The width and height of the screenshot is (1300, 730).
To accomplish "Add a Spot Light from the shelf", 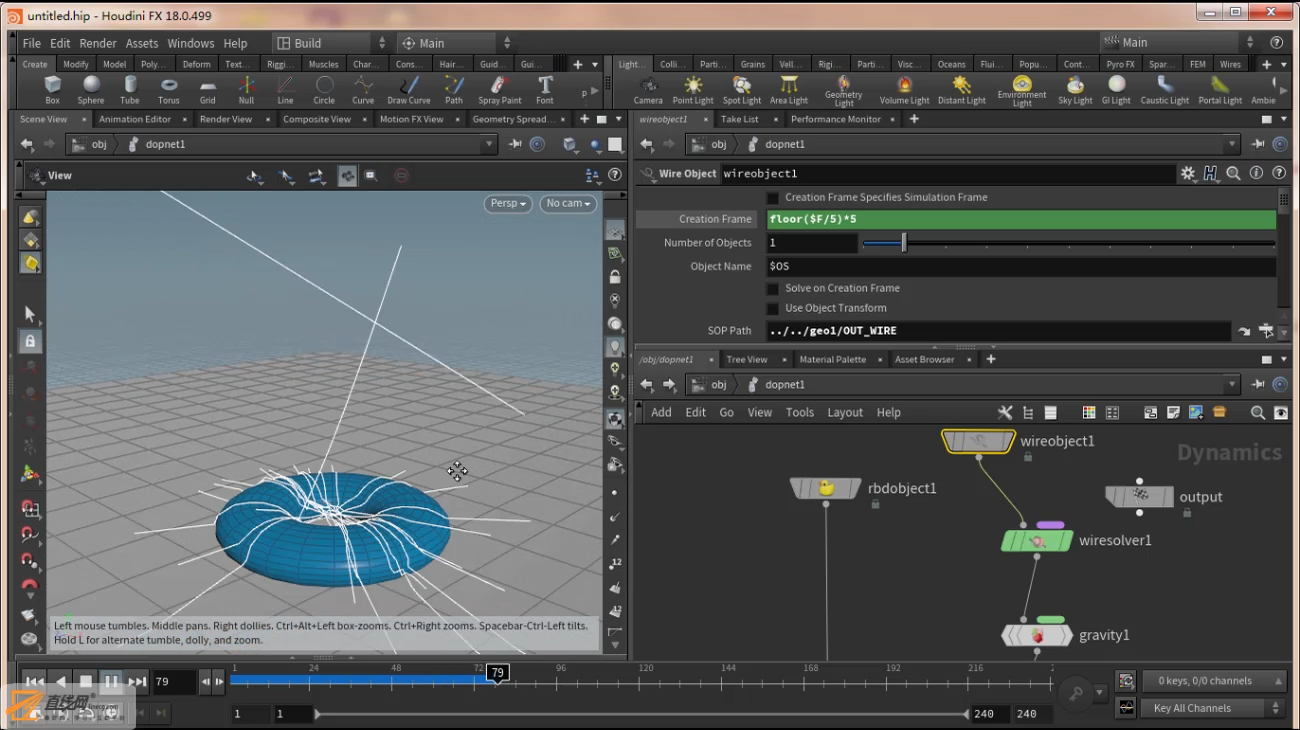I will (x=742, y=90).
